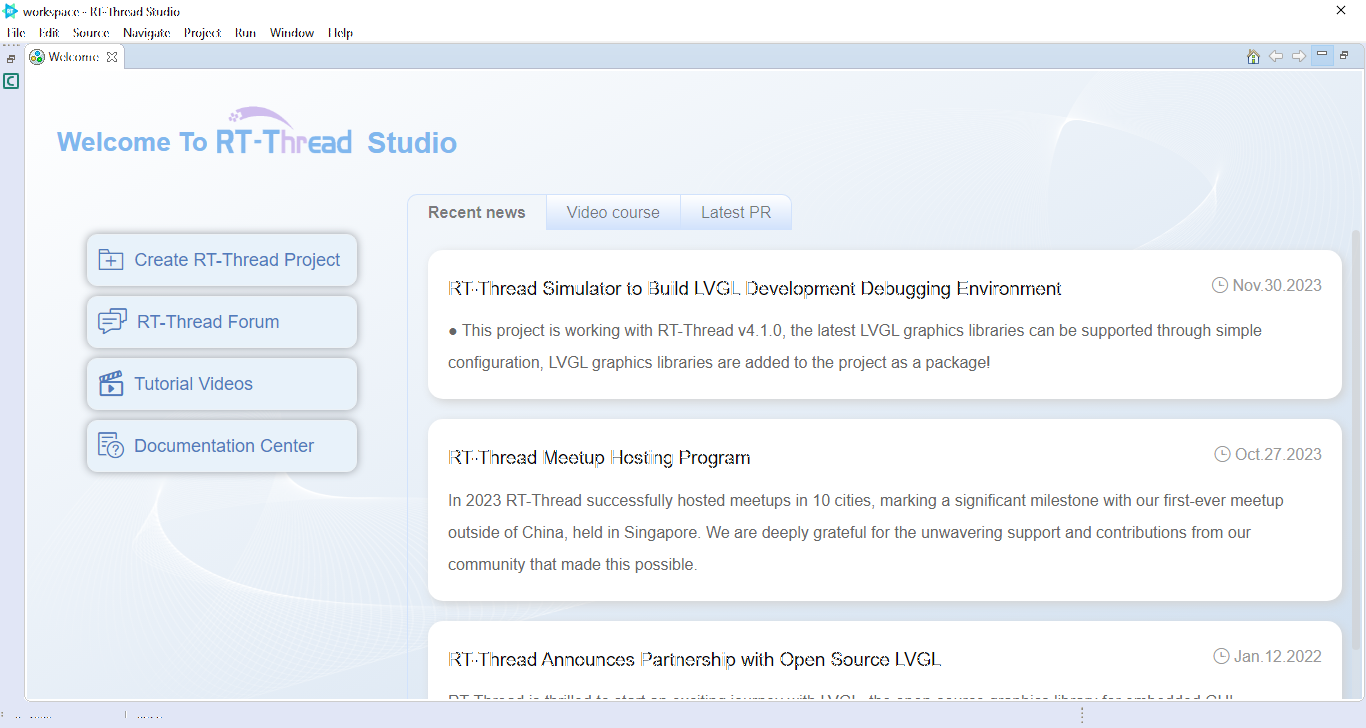
Task: Open the Navigate menu
Action: pyautogui.click(x=147, y=33)
